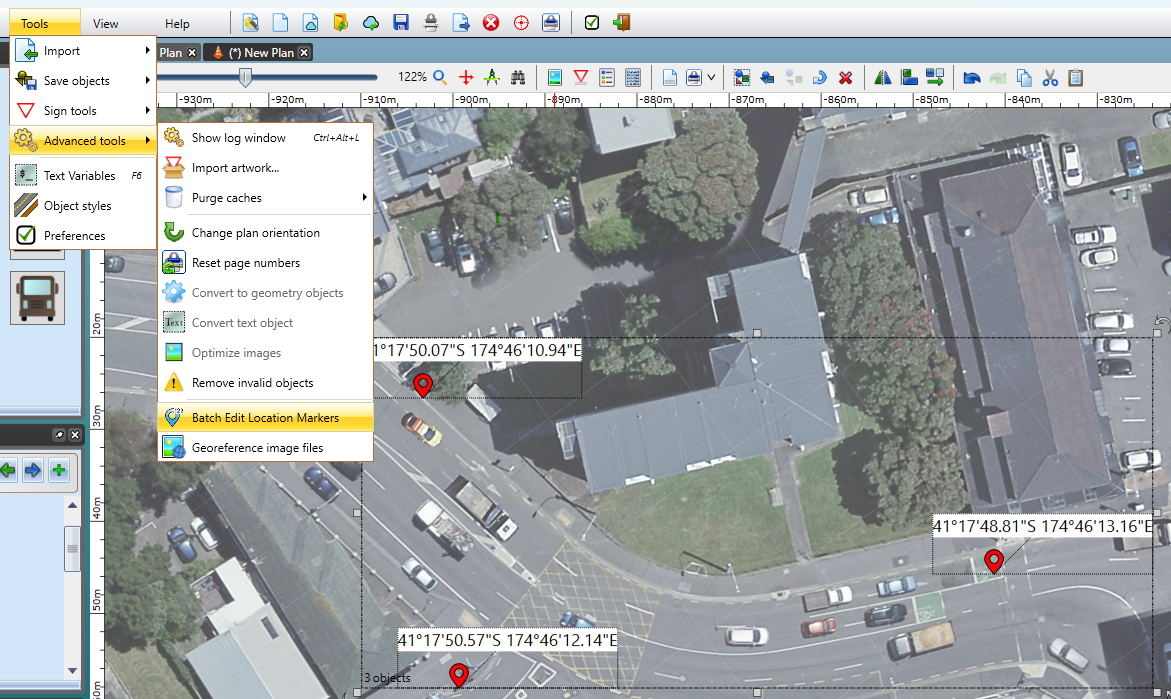Viewport: 1171px width, 699px height.
Task: Open Preferences from Tools menu
Action: pos(83,235)
